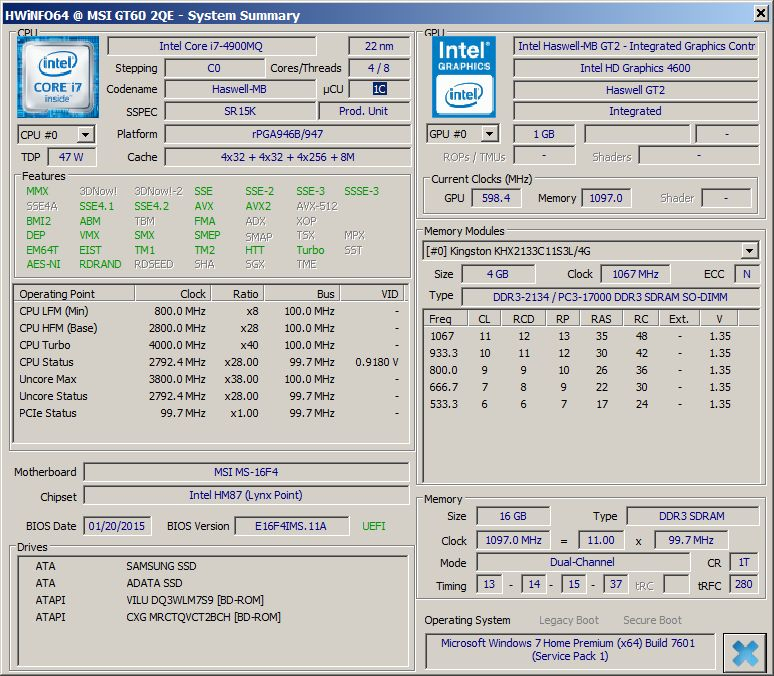The image size is (774, 676).
Task: Click the motherboard field MSI MS-16F4
Action: click(246, 472)
